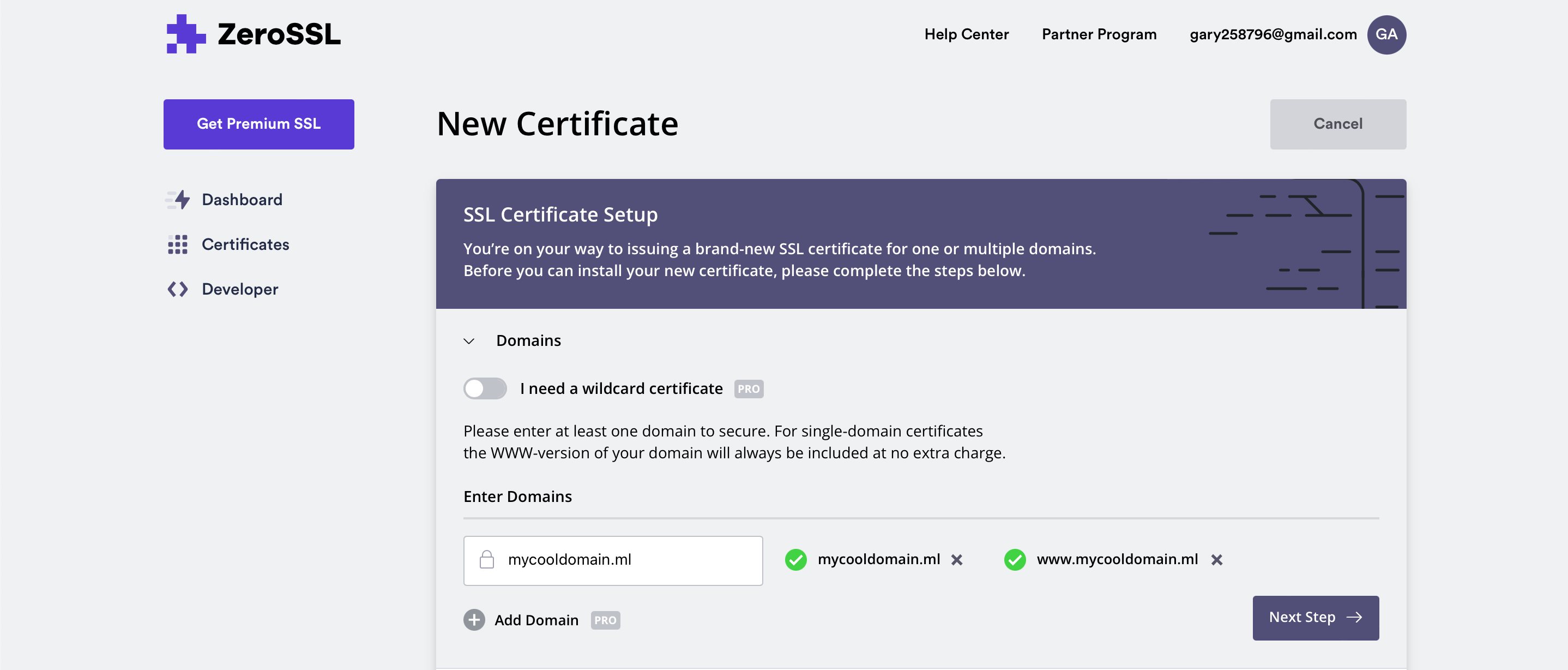The height and width of the screenshot is (670, 1568).
Task: Remove www.mycooldomain.ml with its X icon
Action: [1217, 560]
